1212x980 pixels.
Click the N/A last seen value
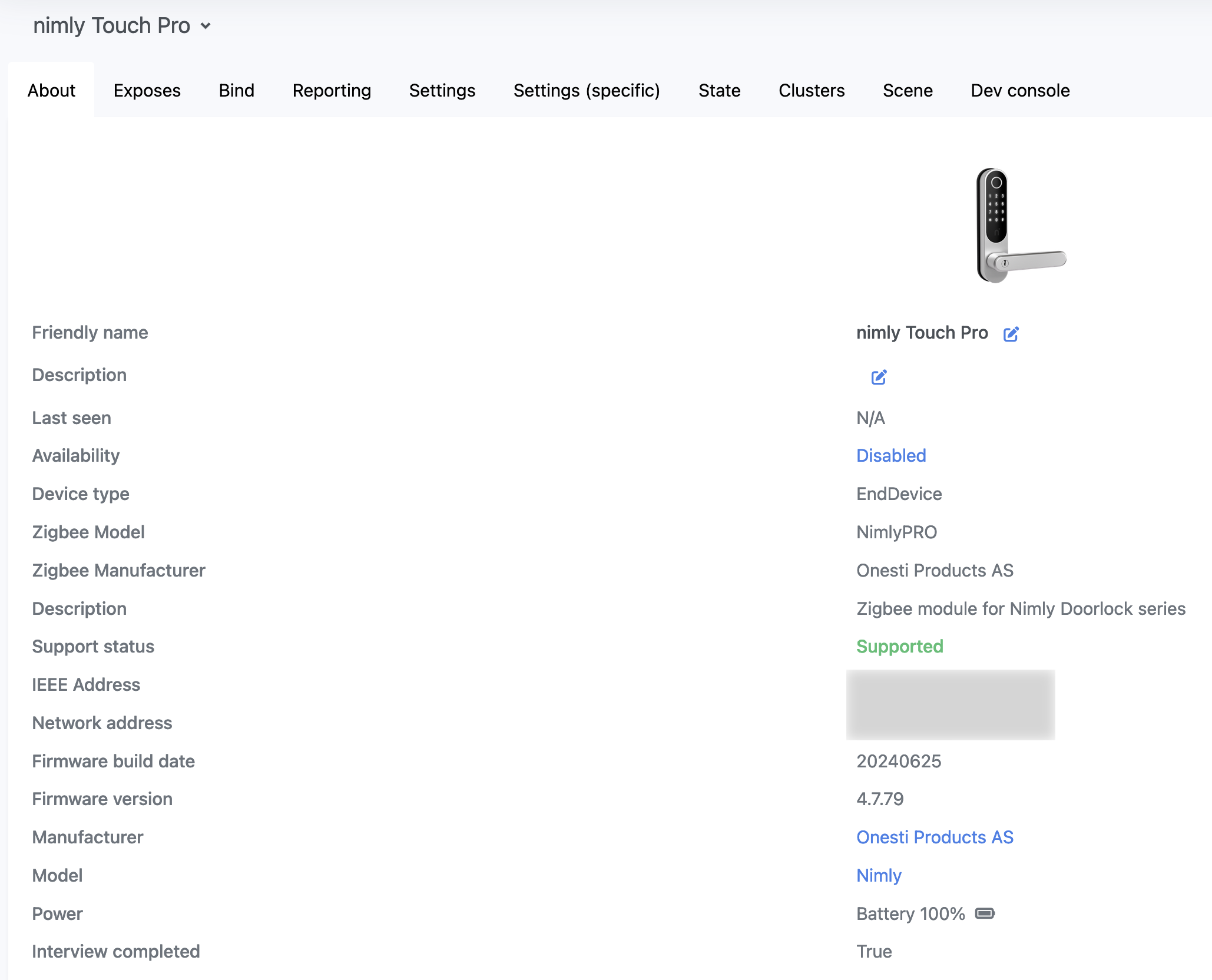tap(870, 418)
